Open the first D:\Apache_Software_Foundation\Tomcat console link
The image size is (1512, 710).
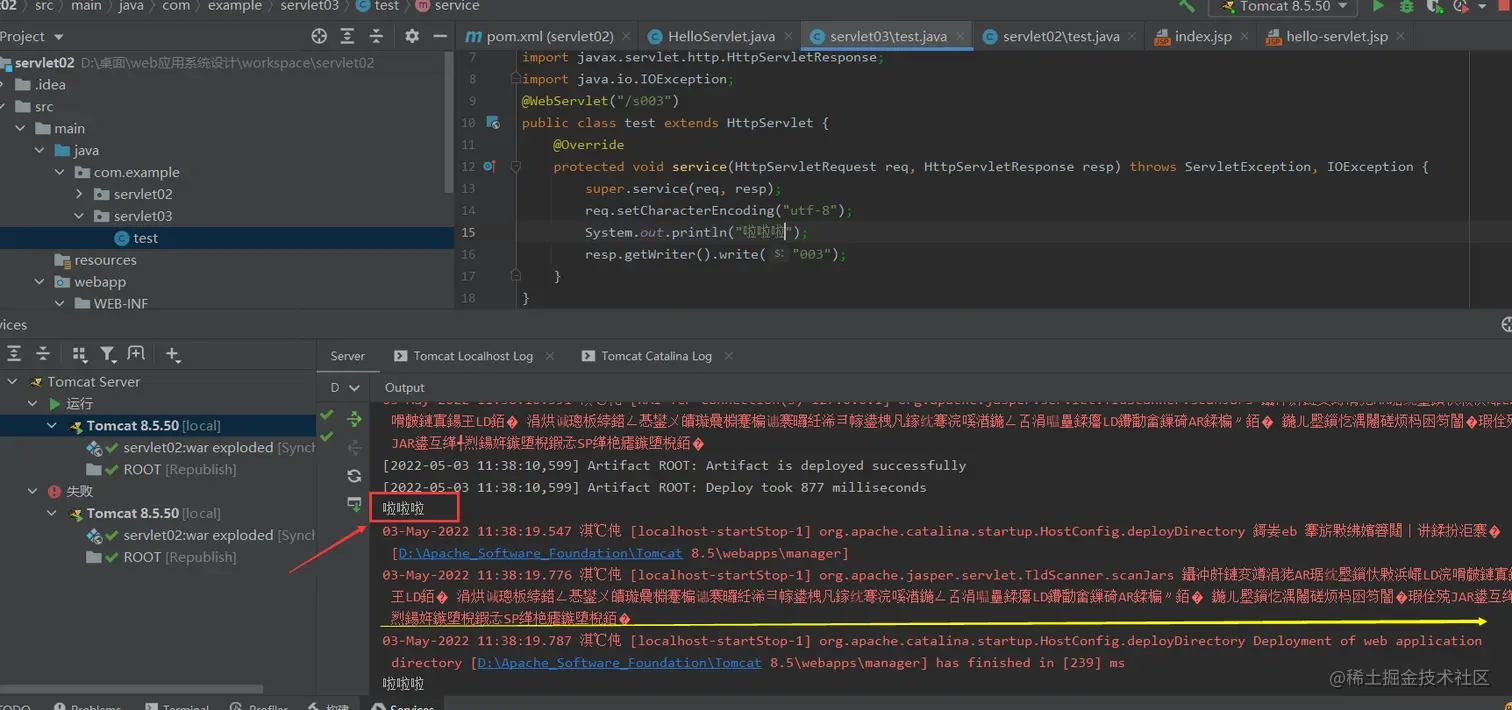tap(539, 553)
